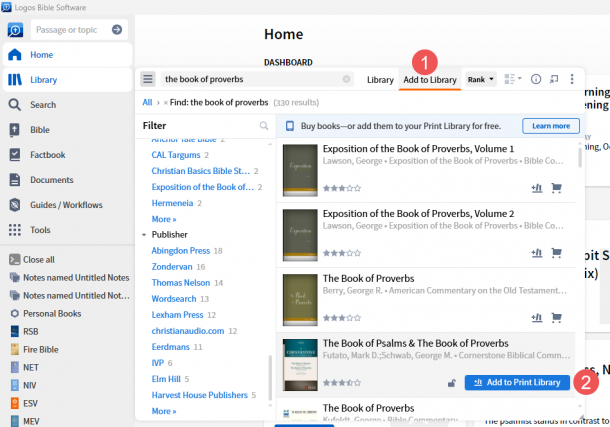Open the view layout dropdown
610x427 pixels.
tap(513, 79)
